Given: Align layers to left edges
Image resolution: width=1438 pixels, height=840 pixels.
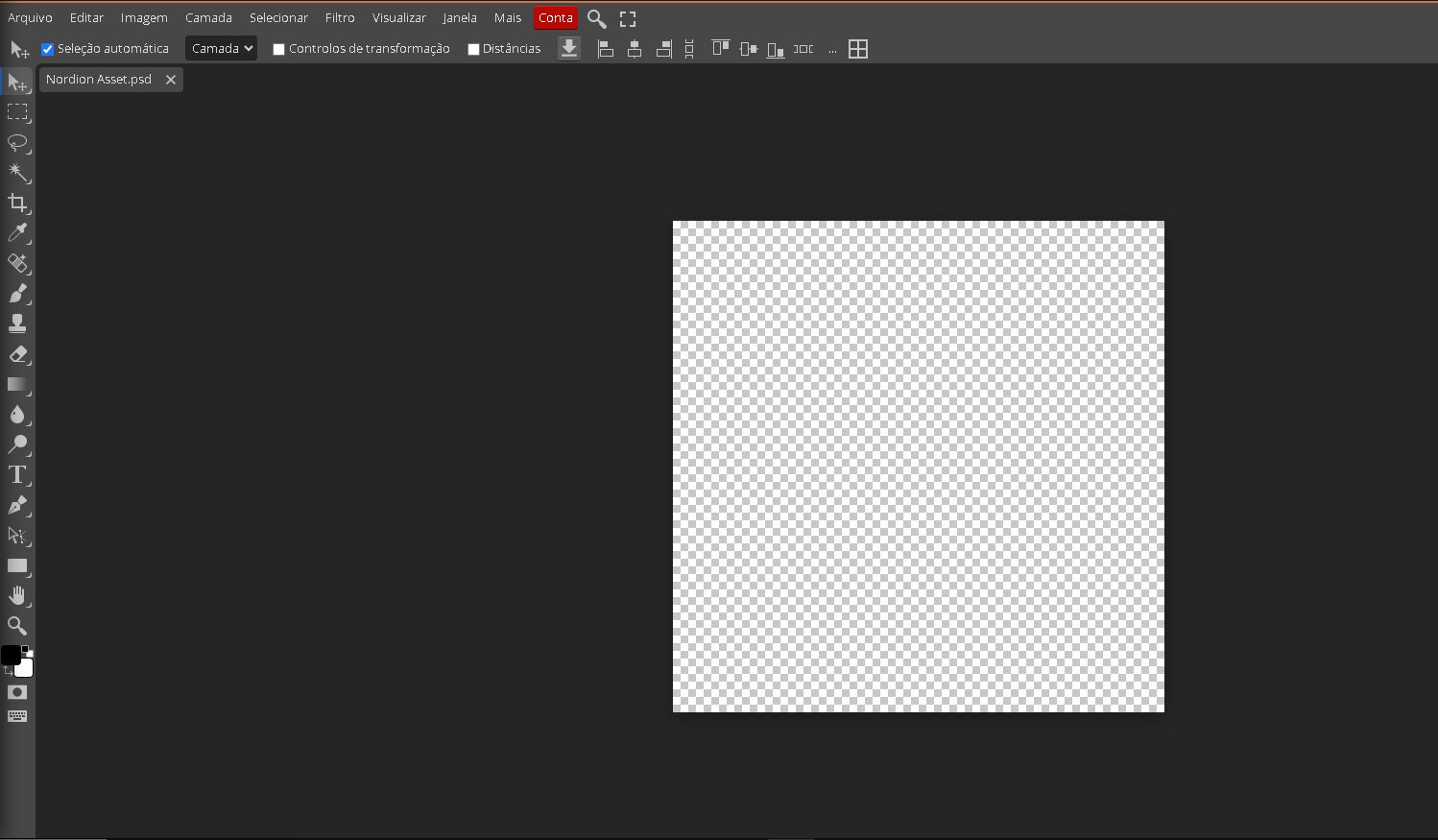Looking at the screenshot, I should click(x=606, y=49).
